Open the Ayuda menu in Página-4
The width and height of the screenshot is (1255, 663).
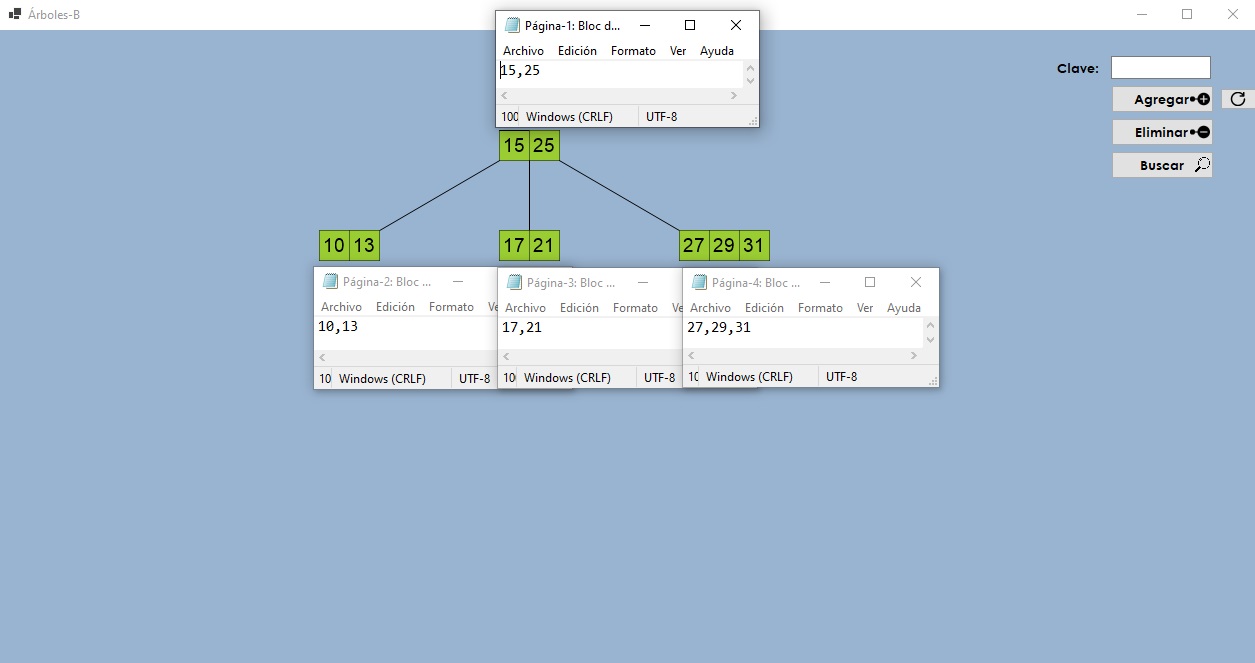(904, 307)
